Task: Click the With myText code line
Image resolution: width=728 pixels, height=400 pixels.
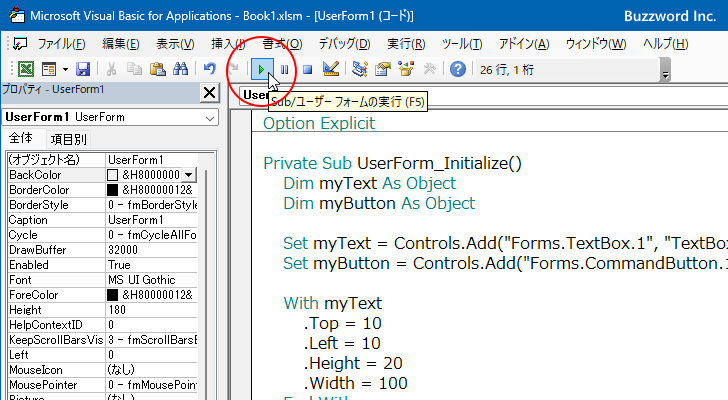Action: tap(332, 303)
